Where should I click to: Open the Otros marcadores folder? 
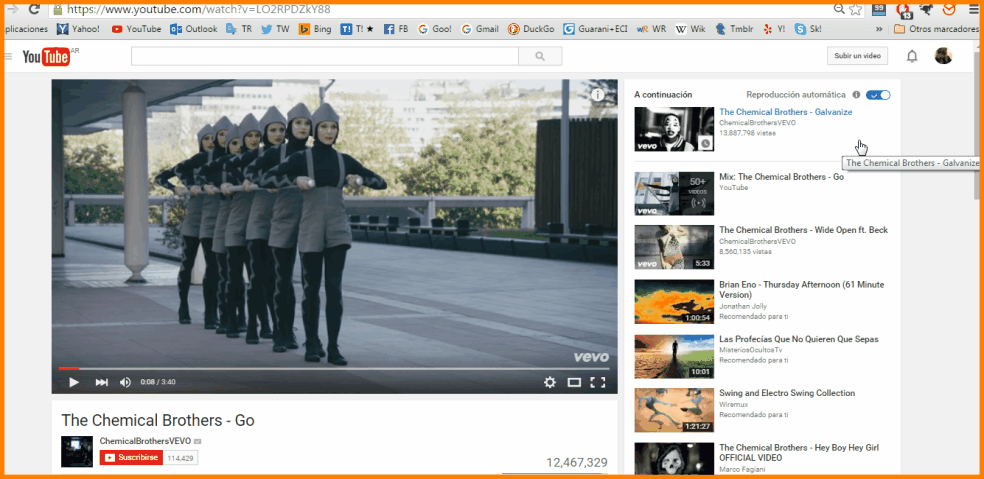click(x=936, y=29)
